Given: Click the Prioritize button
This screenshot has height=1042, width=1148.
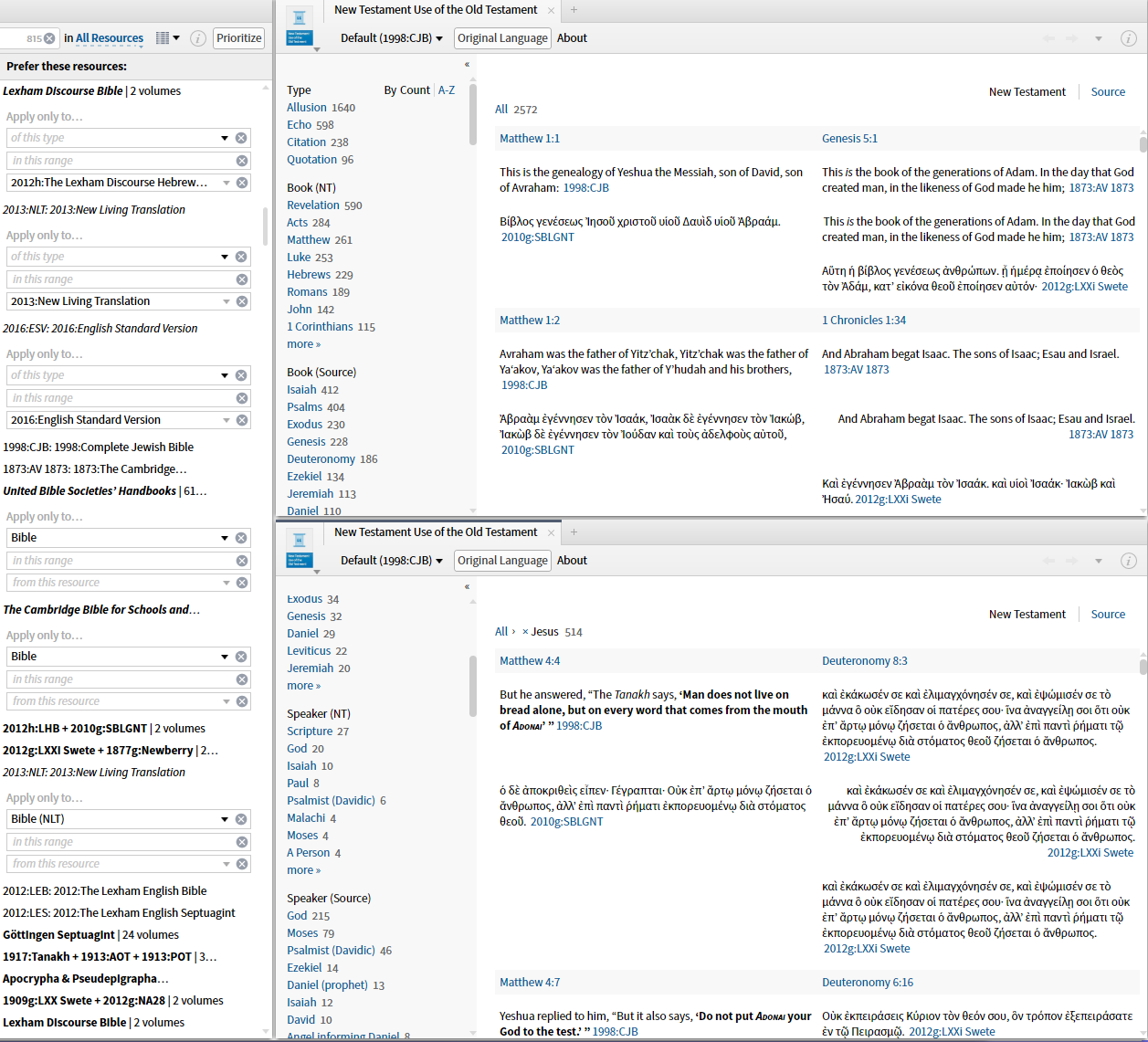Looking at the screenshot, I should pyautogui.click(x=239, y=38).
